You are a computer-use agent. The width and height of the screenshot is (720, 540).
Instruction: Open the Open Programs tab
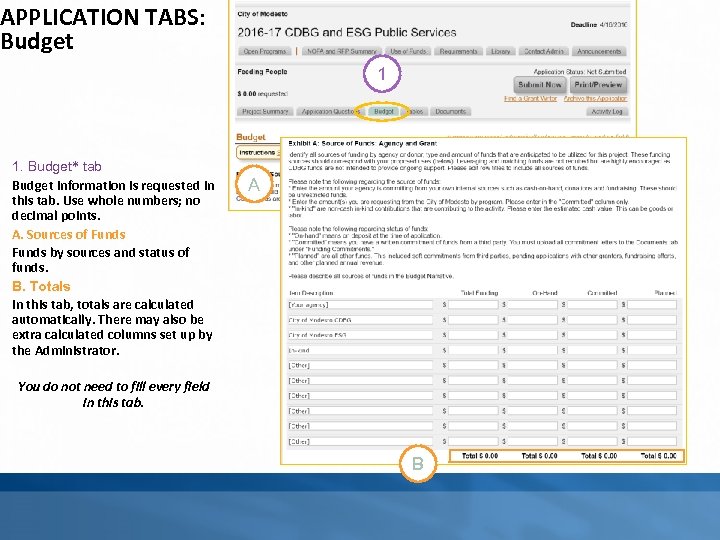click(x=264, y=51)
